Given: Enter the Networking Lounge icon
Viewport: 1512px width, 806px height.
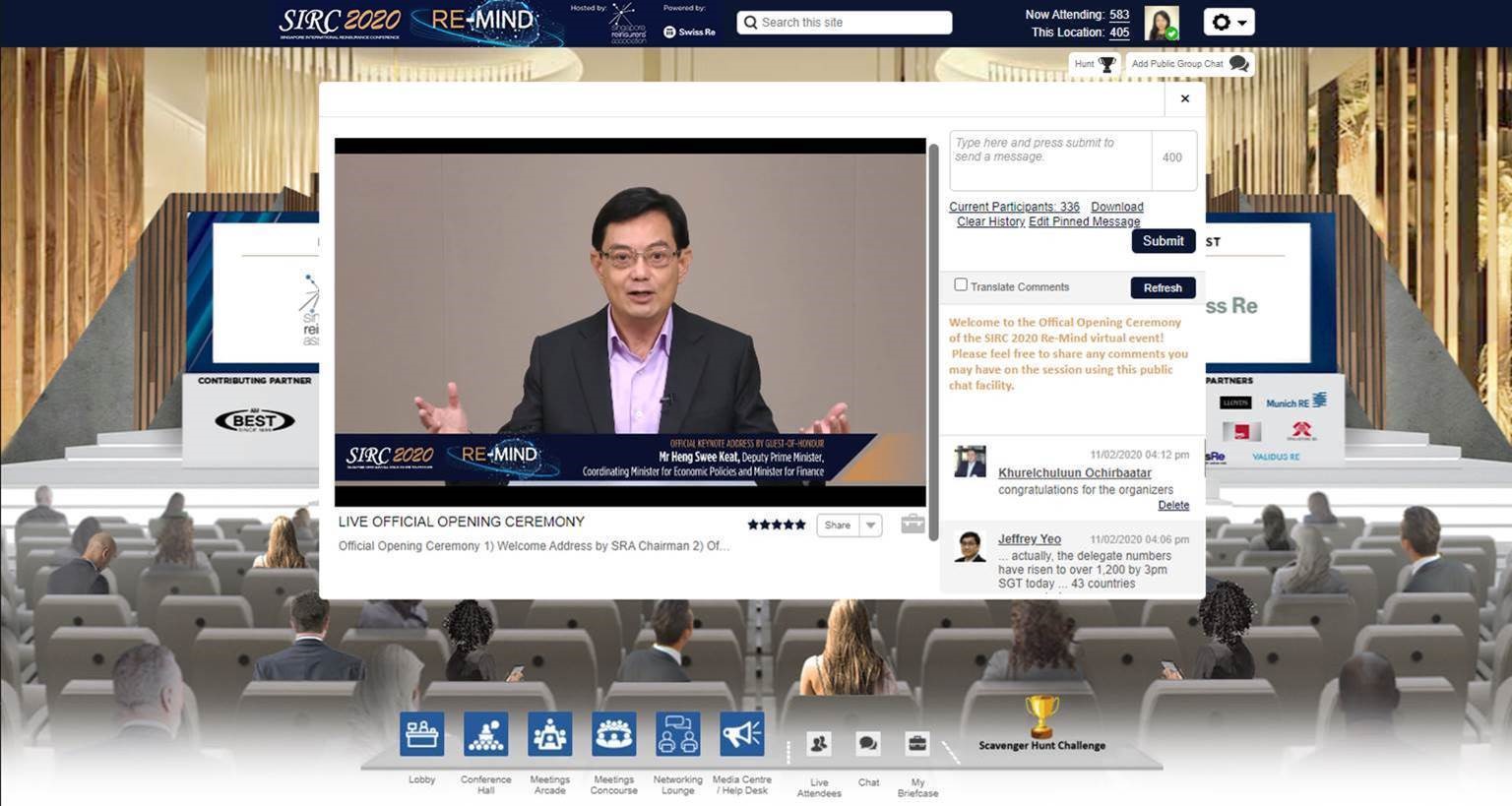Looking at the screenshot, I should 677,735.
